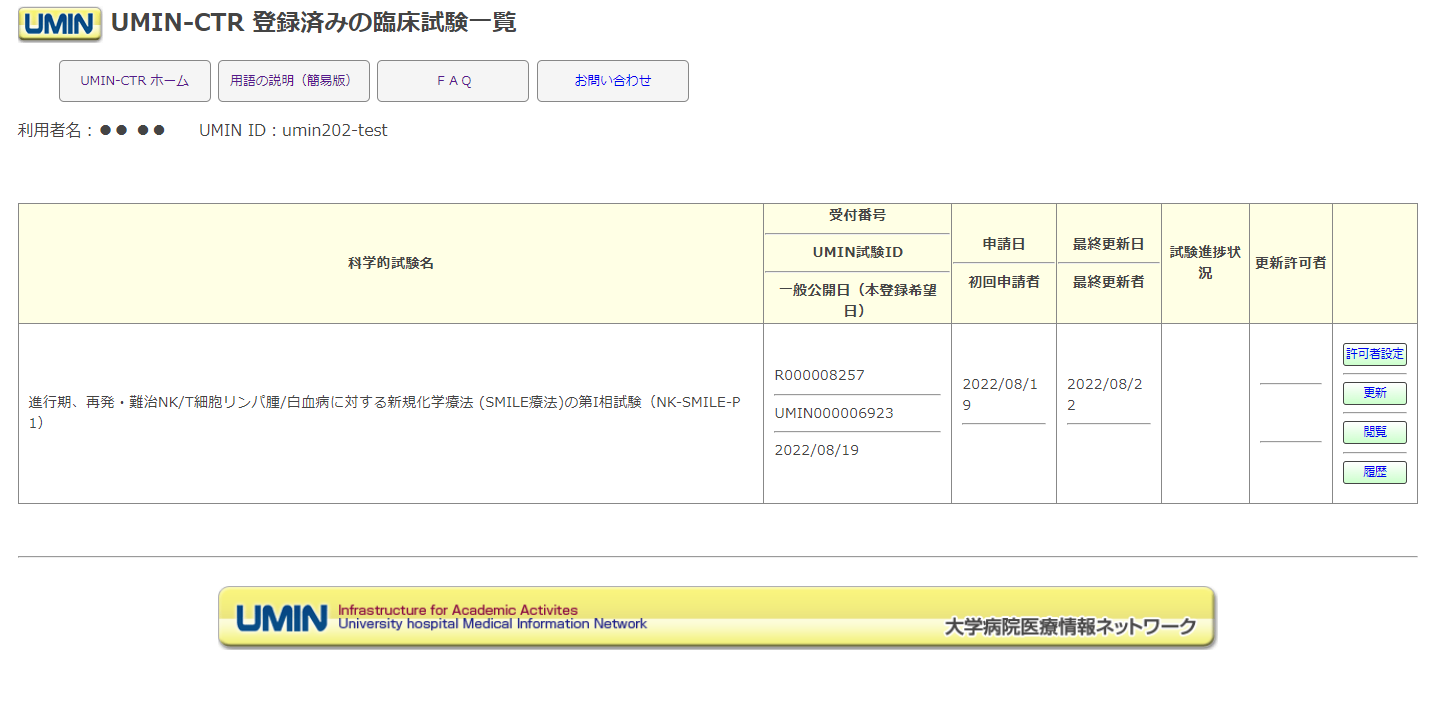Click the UMIN ID umin202-test text
This screenshot has height=705, width=1436.
(293, 130)
